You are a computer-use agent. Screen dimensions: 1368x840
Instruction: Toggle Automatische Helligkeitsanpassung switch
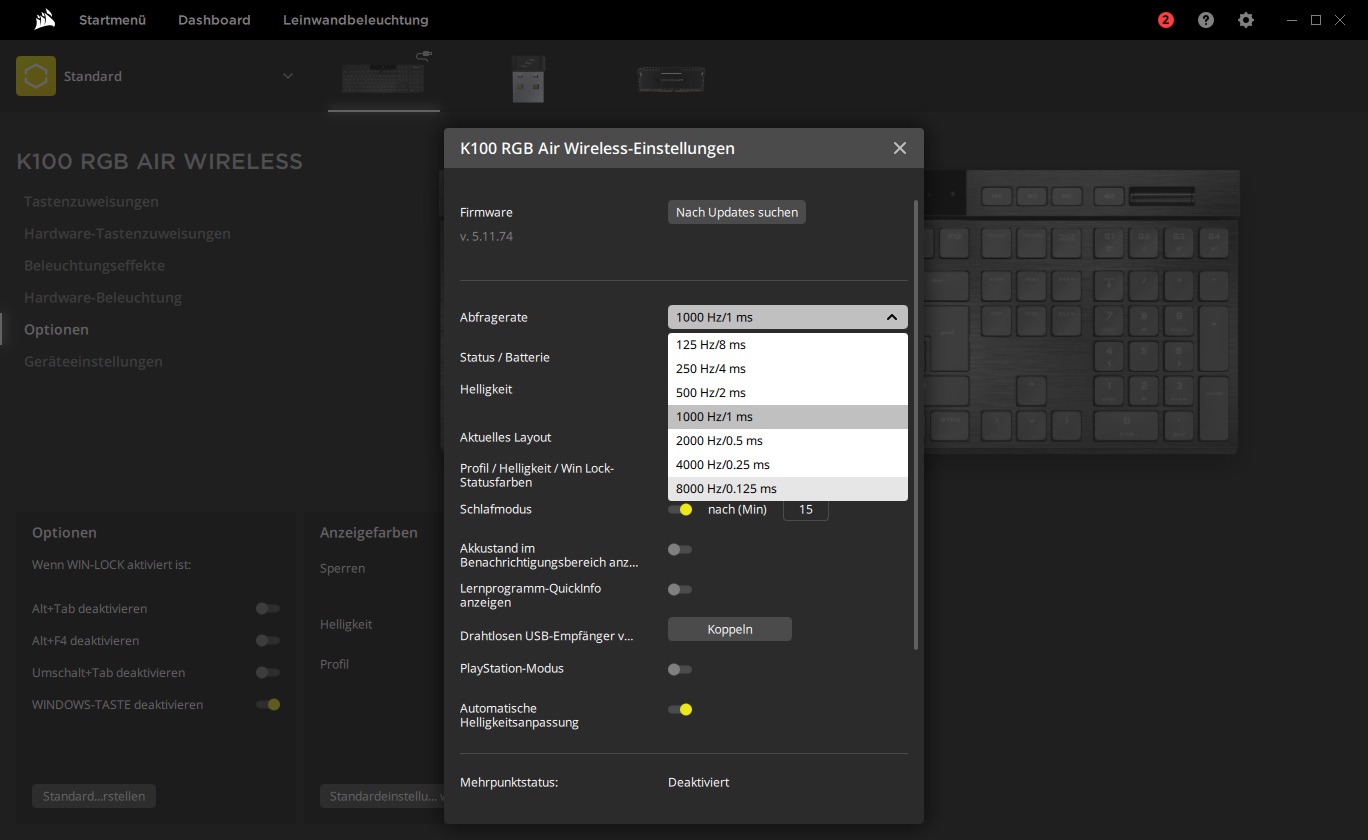pos(681,709)
